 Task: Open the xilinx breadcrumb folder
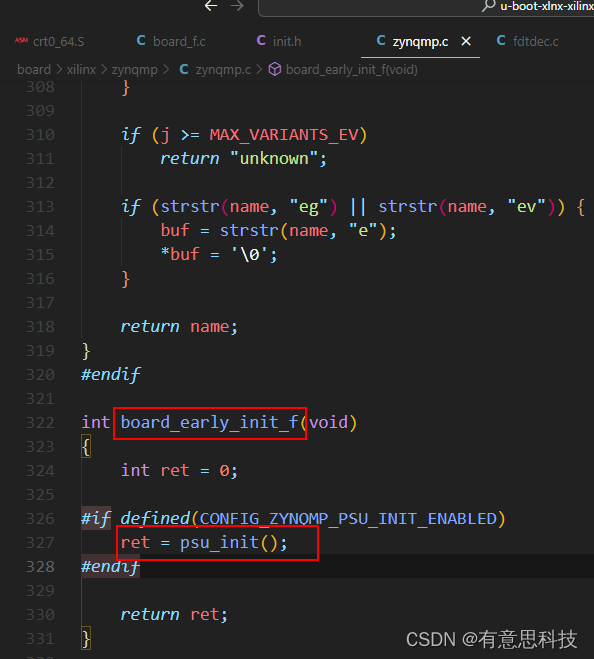click(81, 70)
